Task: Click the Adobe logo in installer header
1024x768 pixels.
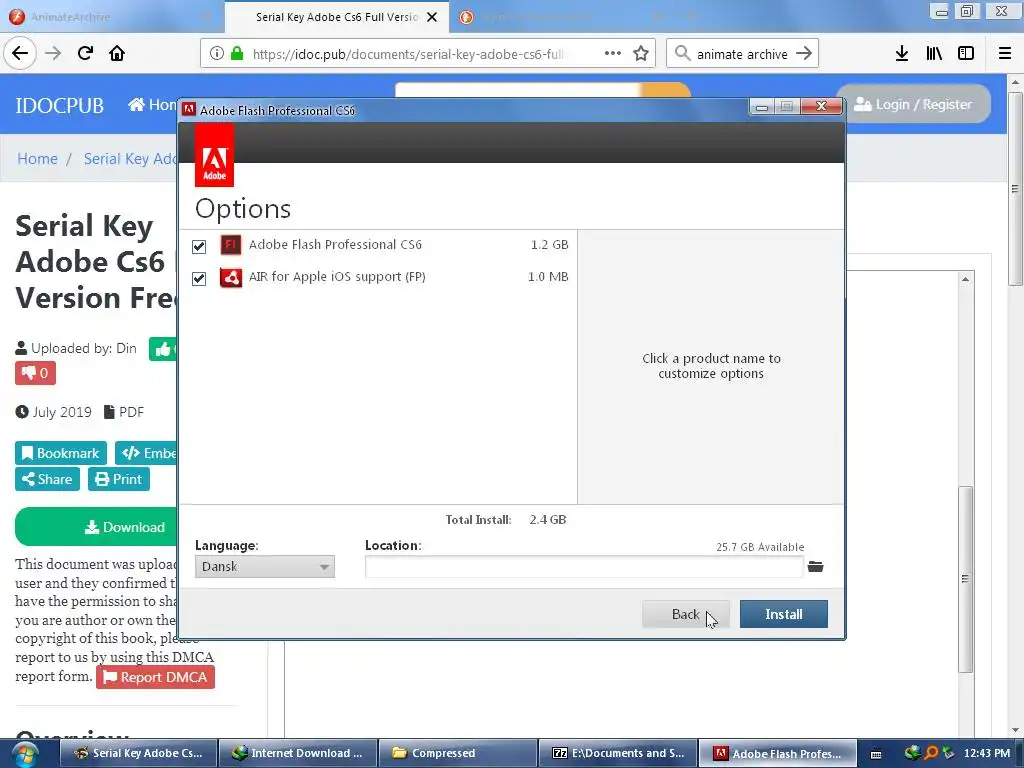Action: pyautogui.click(x=214, y=155)
